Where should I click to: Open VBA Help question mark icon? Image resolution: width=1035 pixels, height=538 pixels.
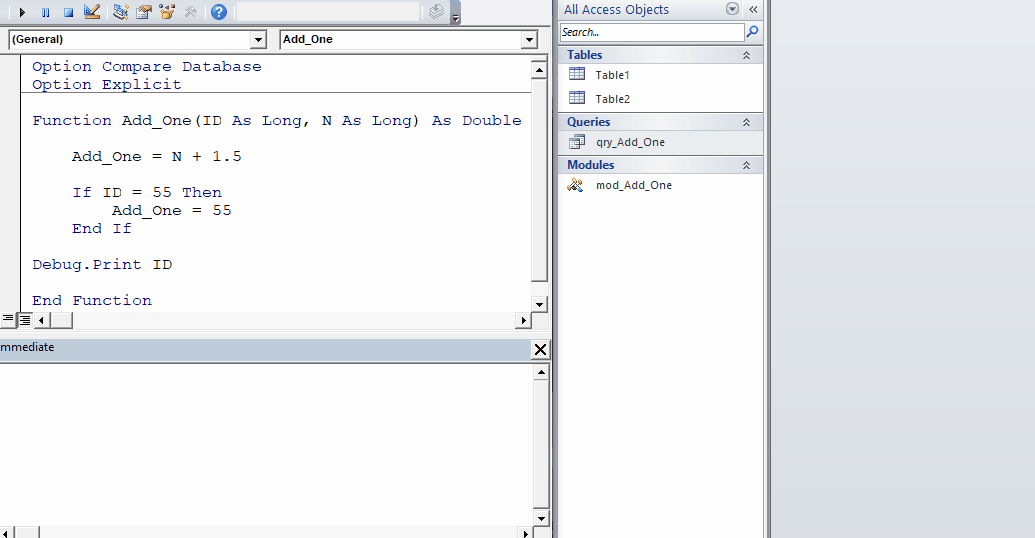click(x=218, y=12)
